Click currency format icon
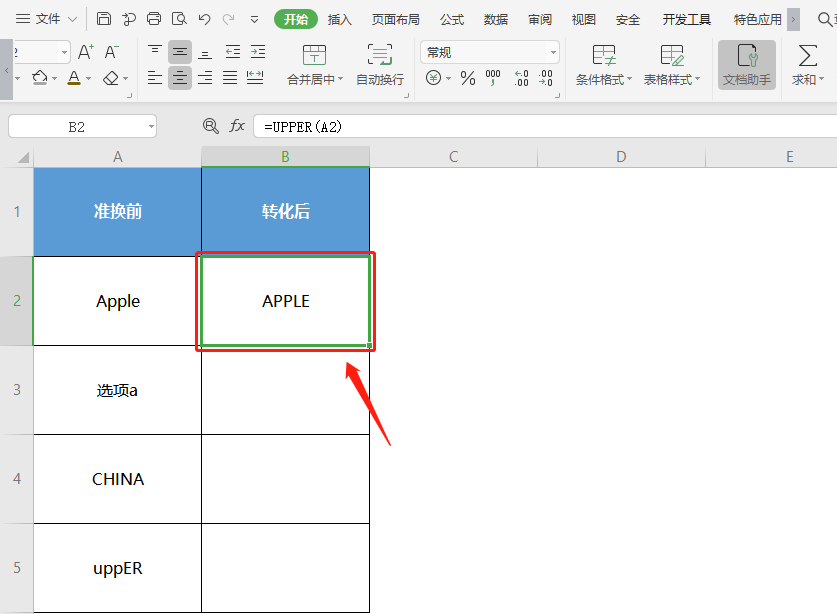 click(433, 78)
